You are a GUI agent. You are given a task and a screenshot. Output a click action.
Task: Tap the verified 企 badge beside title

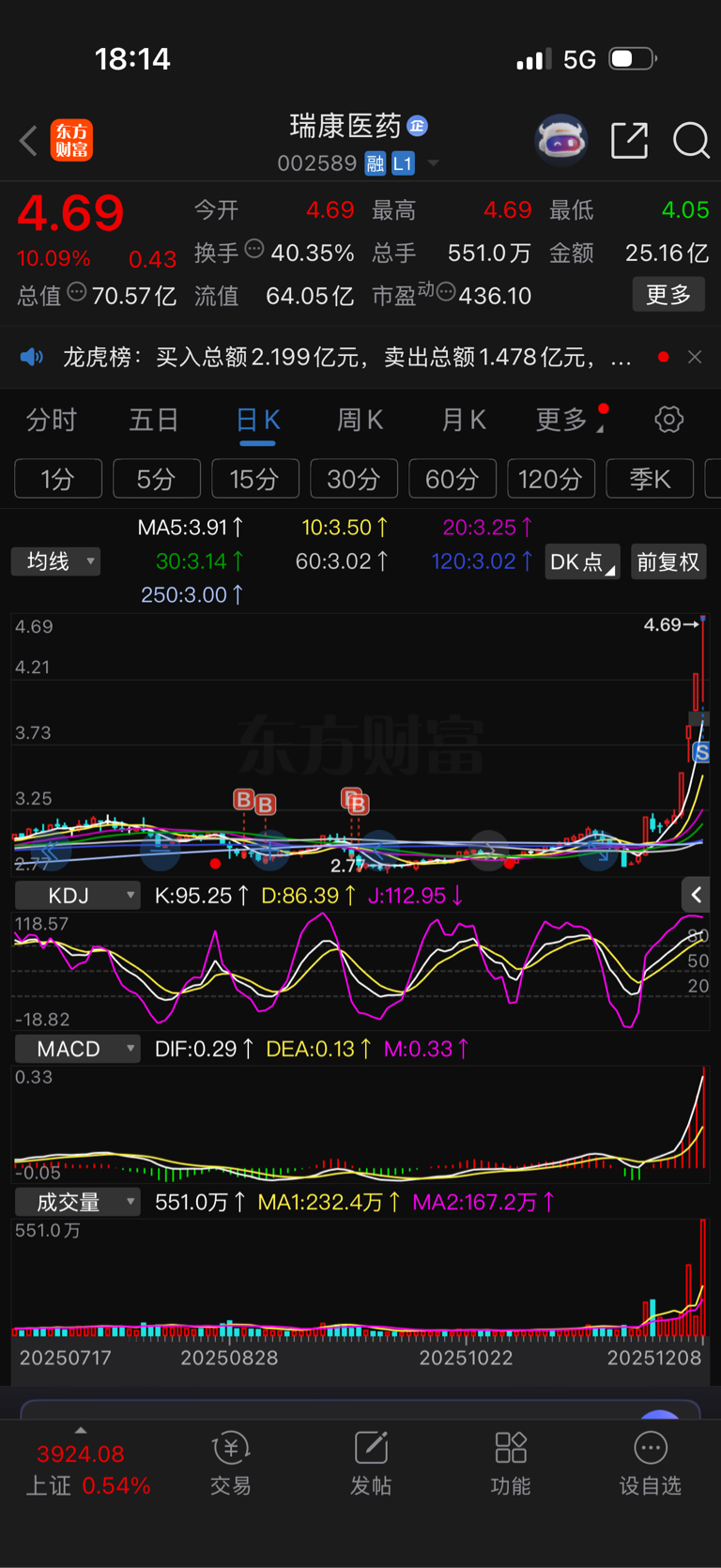[418, 126]
